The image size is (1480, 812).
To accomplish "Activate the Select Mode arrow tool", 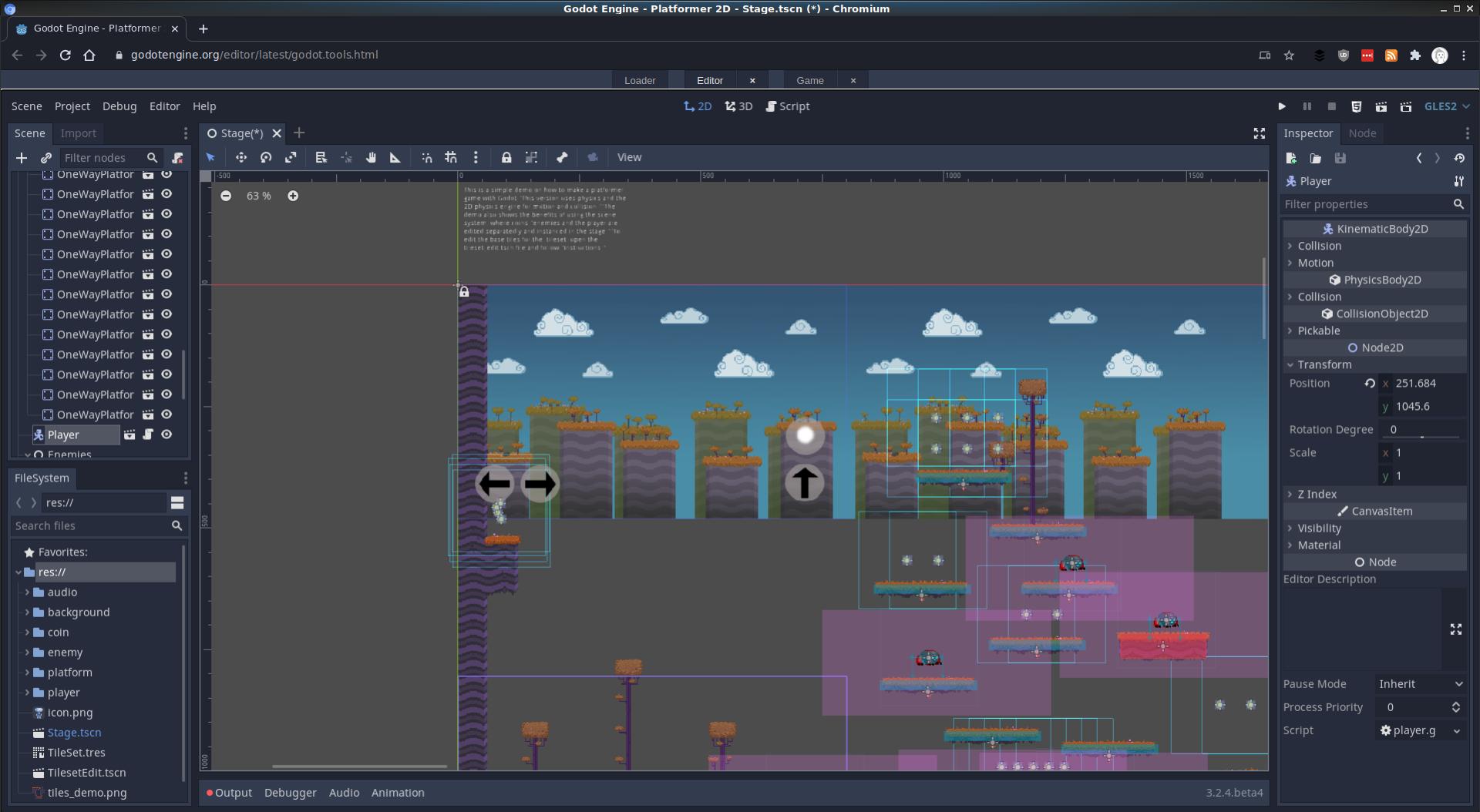I will pos(210,157).
